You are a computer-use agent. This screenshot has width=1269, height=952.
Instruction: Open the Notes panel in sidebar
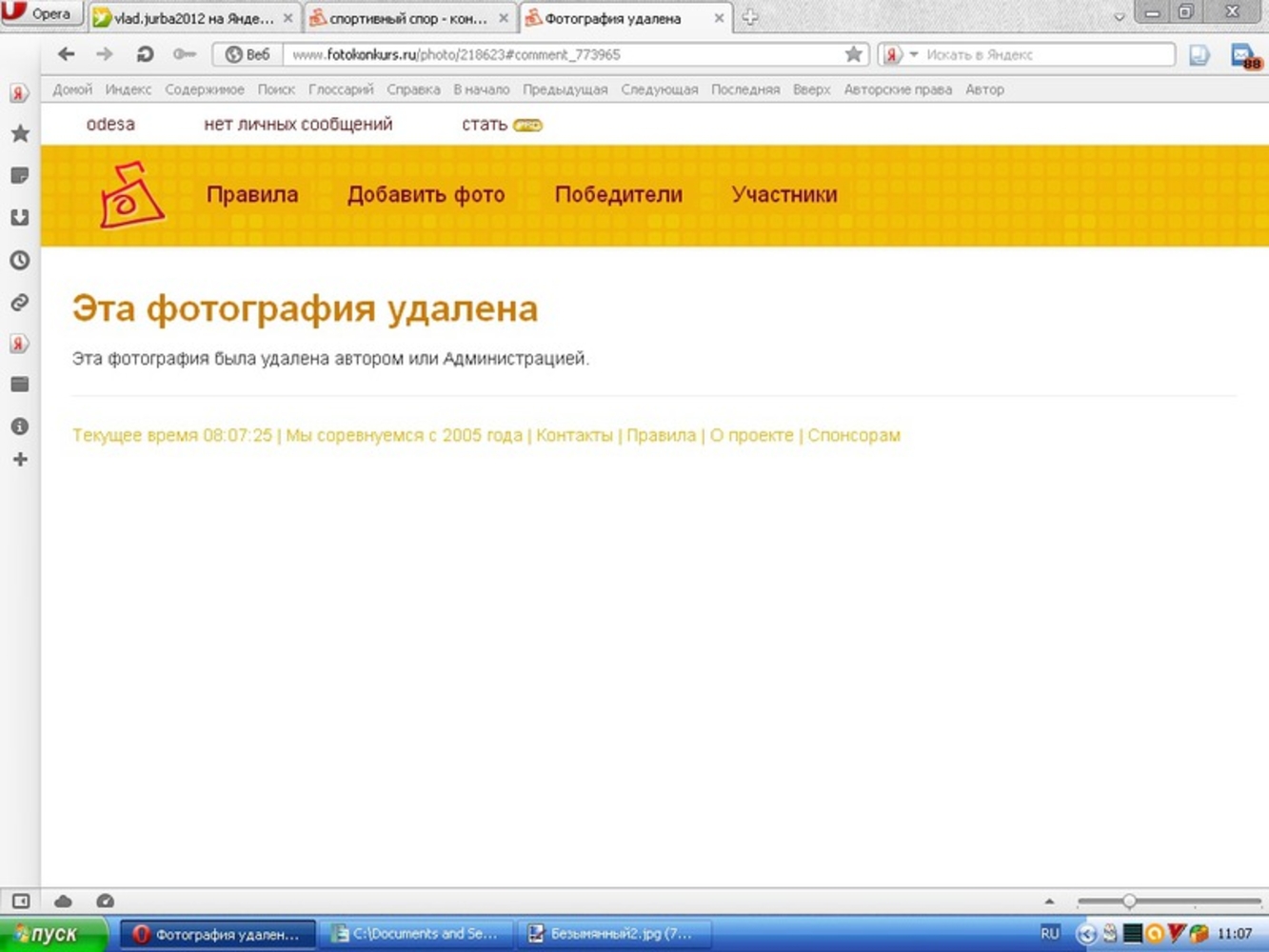pos(20,176)
